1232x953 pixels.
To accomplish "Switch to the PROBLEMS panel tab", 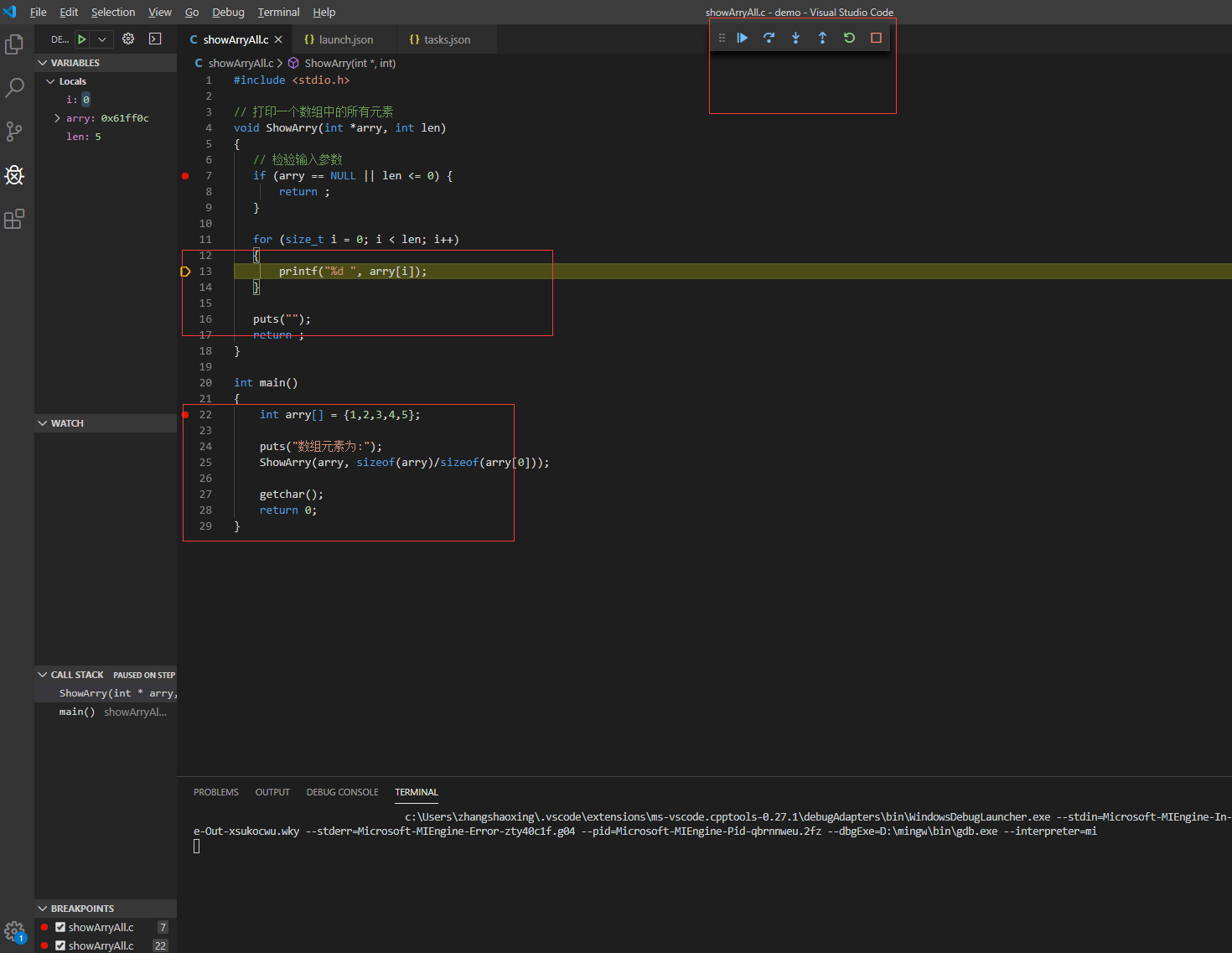I will tap(216, 792).
